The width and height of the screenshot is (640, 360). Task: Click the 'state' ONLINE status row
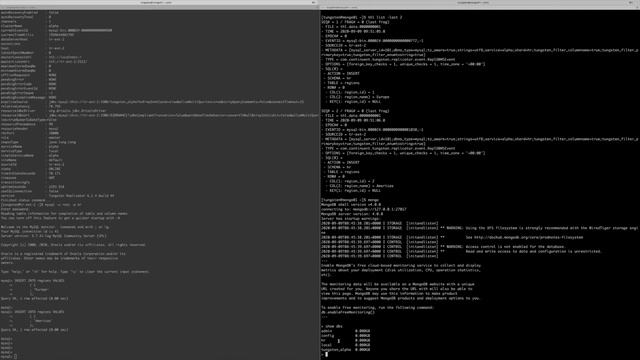point(31,169)
